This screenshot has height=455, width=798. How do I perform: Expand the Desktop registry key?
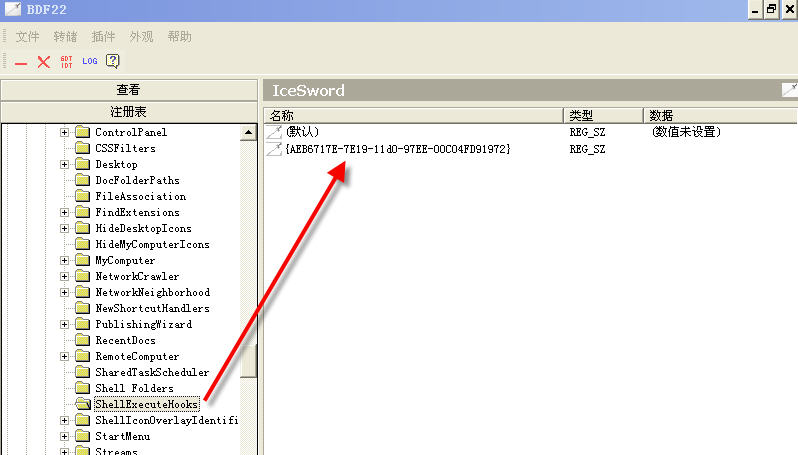pos(64,164)
